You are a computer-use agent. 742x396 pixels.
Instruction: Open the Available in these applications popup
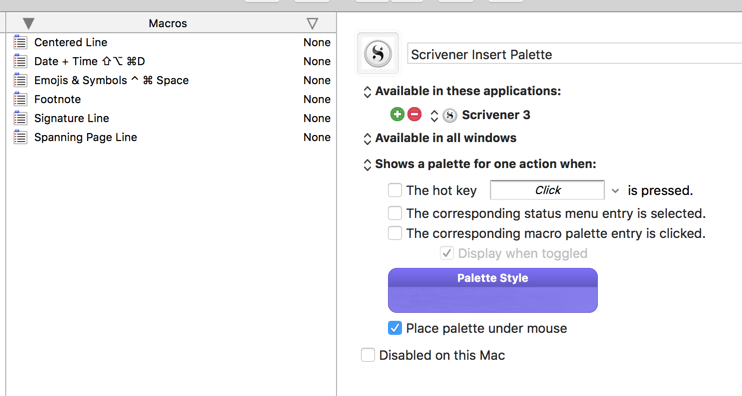(367, 91)
